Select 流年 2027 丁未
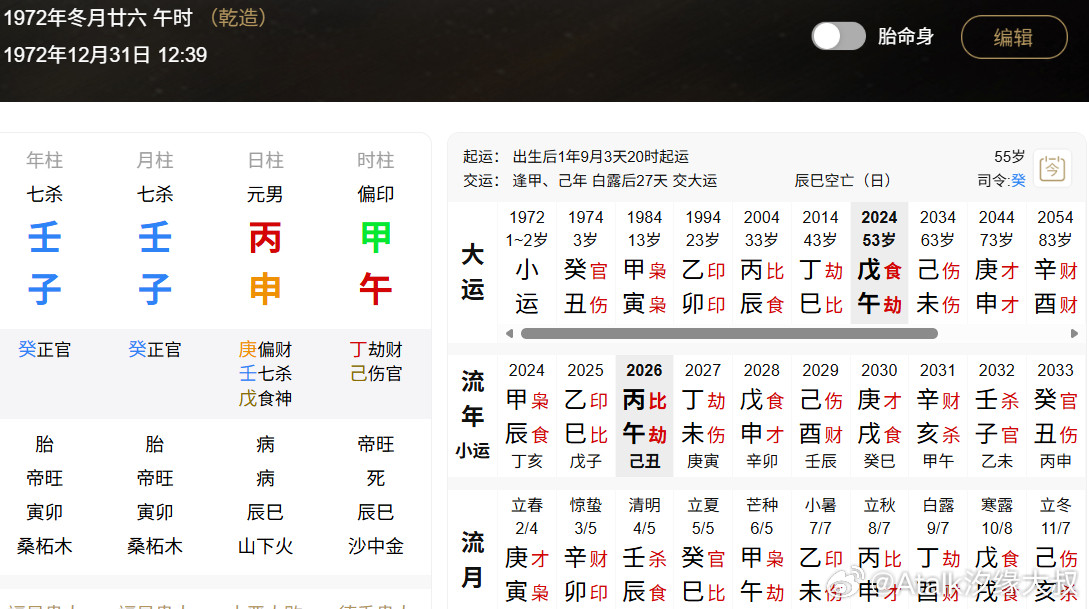 [x=703, y=415]
